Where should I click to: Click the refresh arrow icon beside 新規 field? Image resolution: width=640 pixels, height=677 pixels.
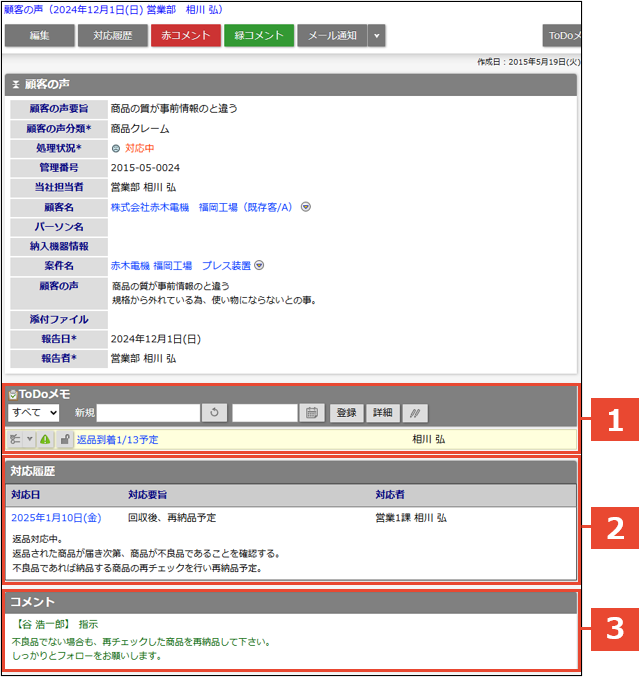click(214, 413)
